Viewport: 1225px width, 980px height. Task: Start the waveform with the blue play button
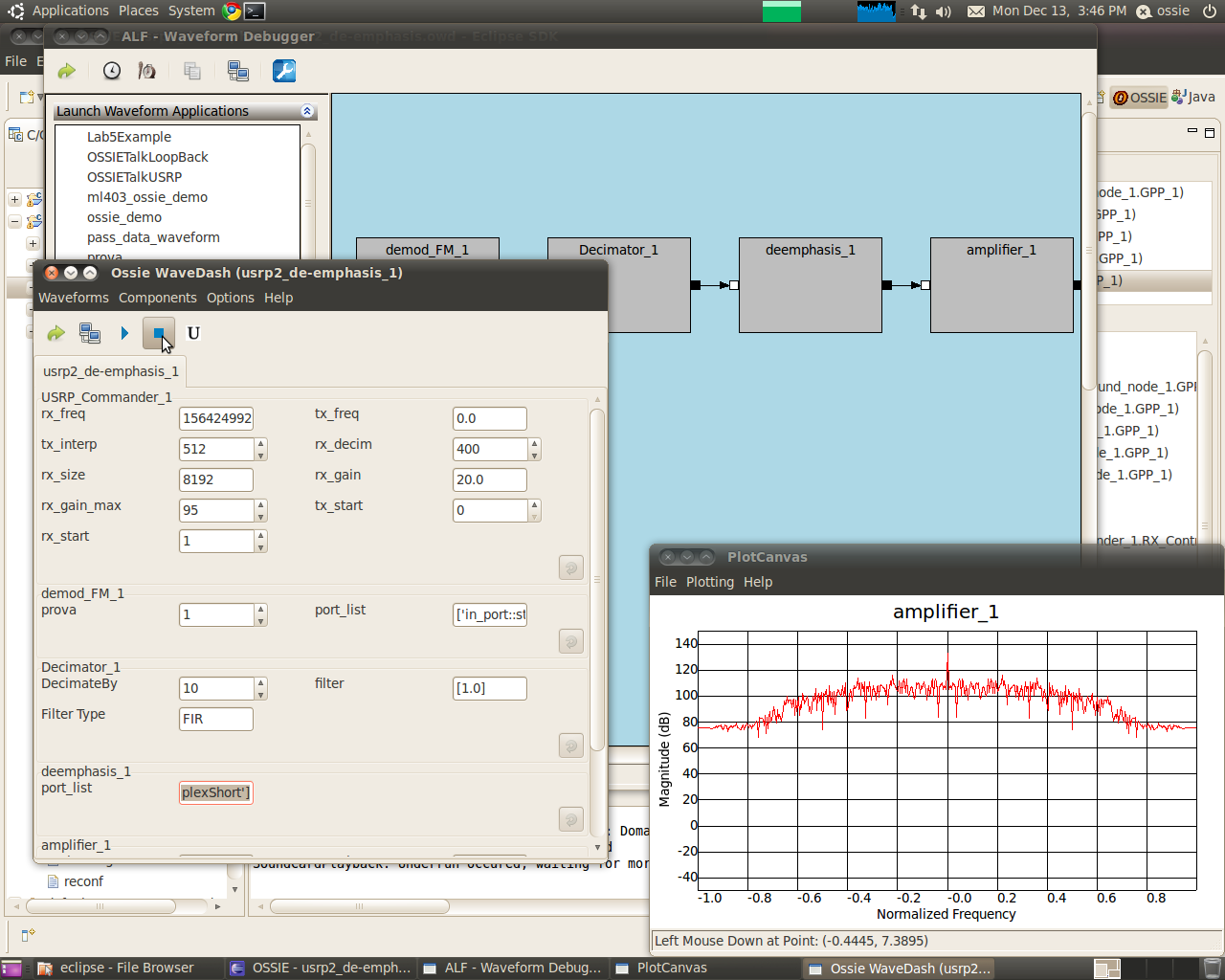pyautogui.click(x=124, y=333)
